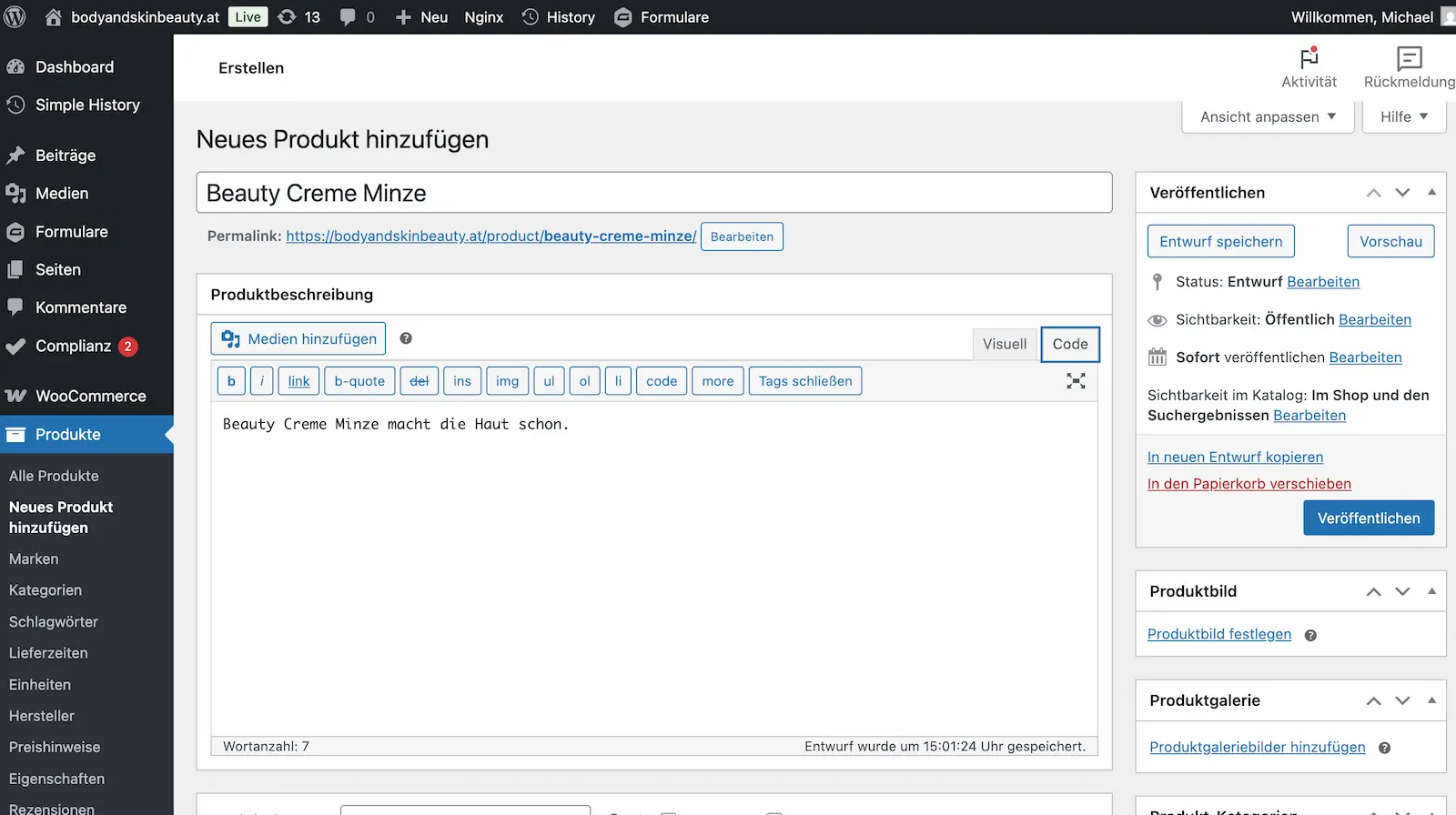The width and height of the screenshot is (1456, 815).
Task: Click the product title input field
Action: tap(653, 193)
